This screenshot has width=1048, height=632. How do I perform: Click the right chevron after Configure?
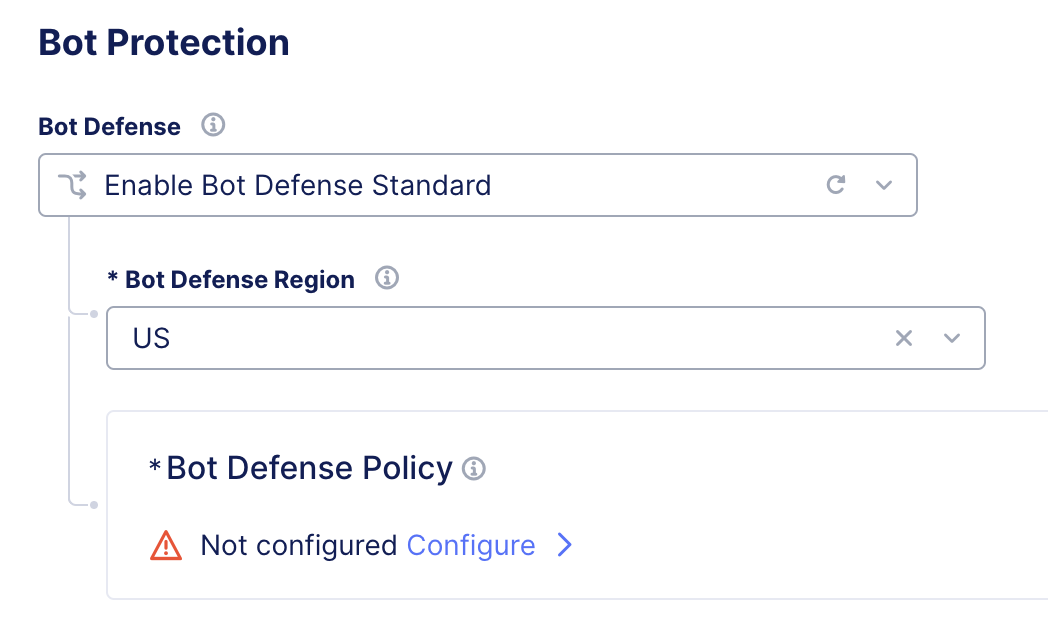coord(565,545)
